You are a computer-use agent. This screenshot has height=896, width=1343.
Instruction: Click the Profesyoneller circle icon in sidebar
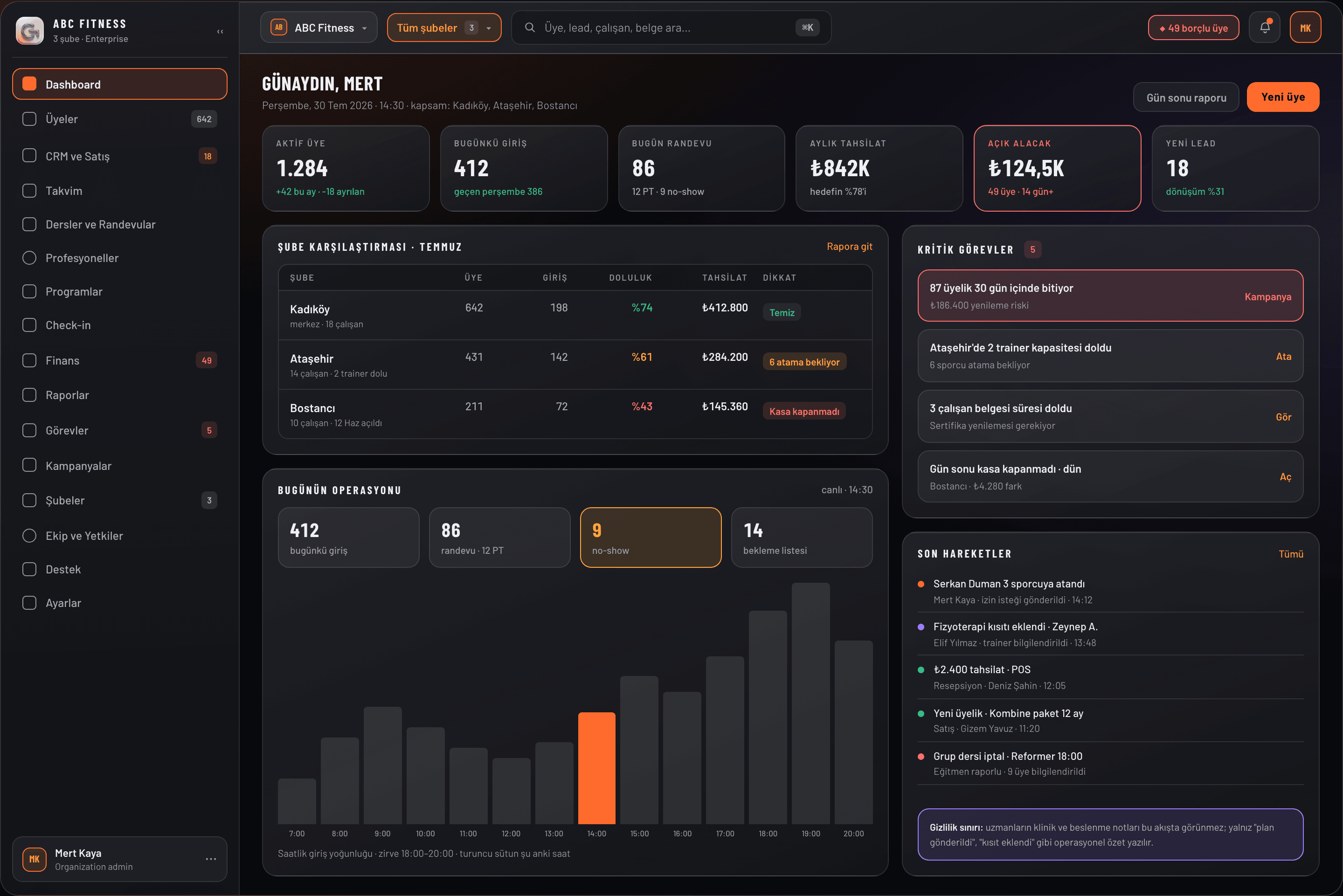29,258
